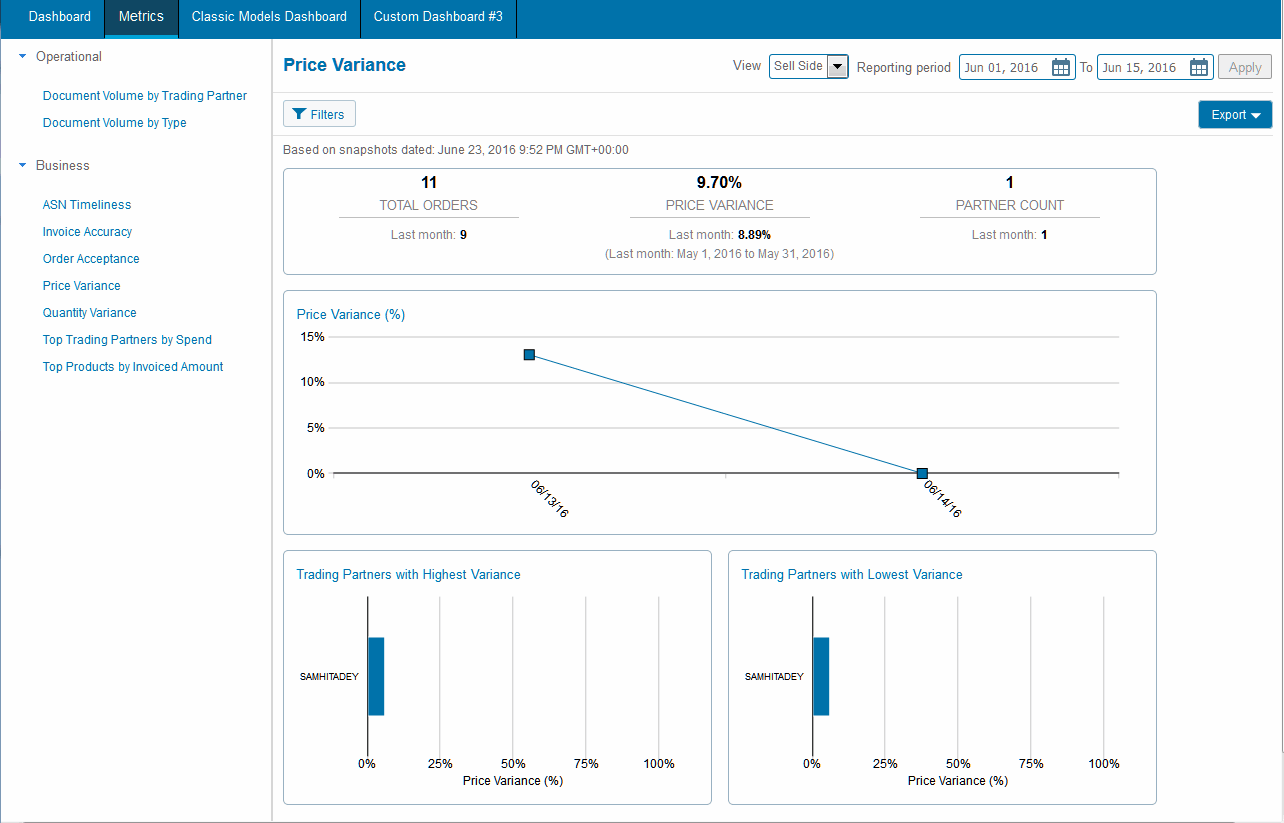Screen dimensions: 1284x823
Task: Click the funnel Filters button
Action: [319, 115]
